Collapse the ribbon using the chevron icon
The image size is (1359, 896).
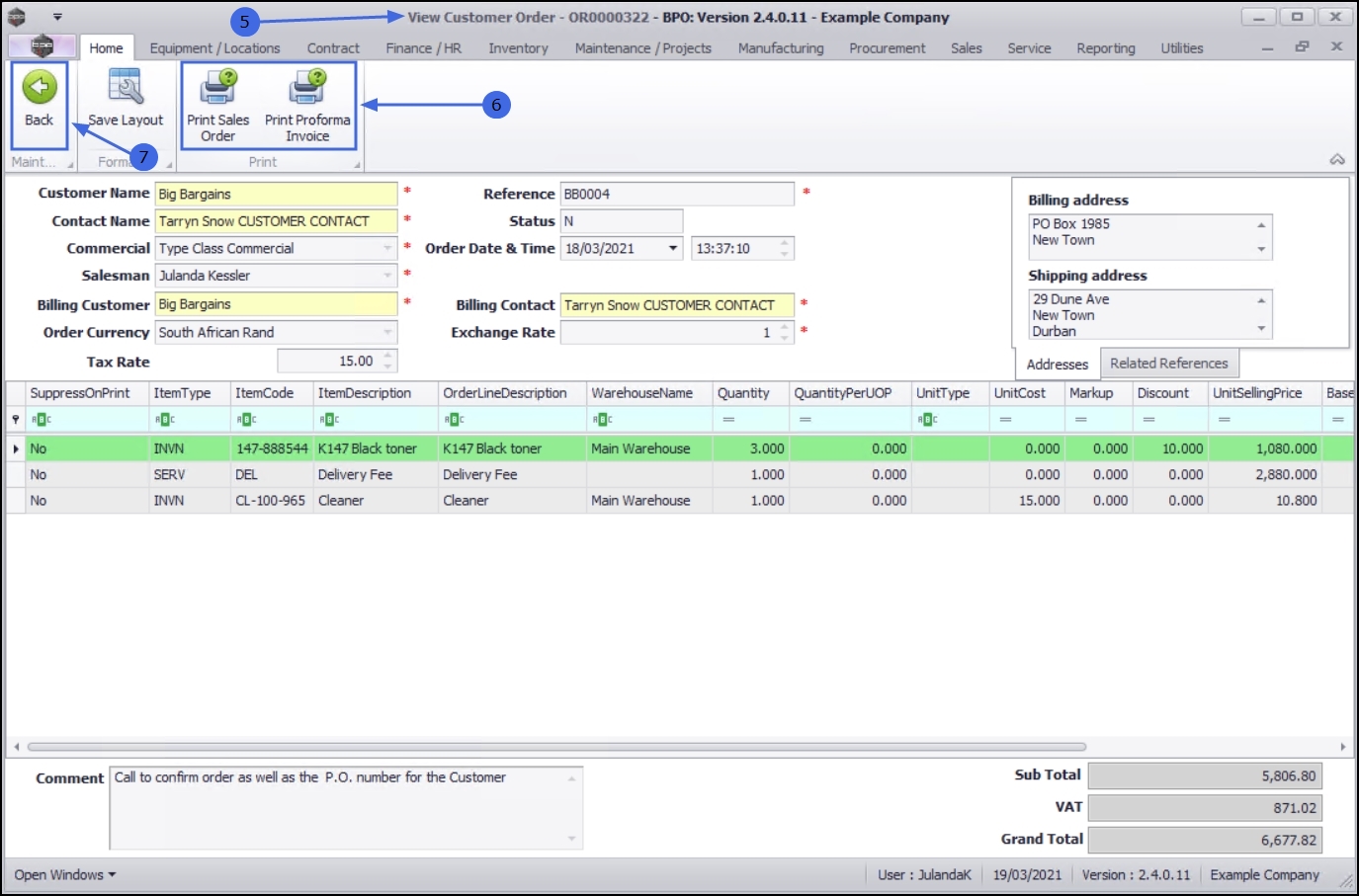point(1337,159)
